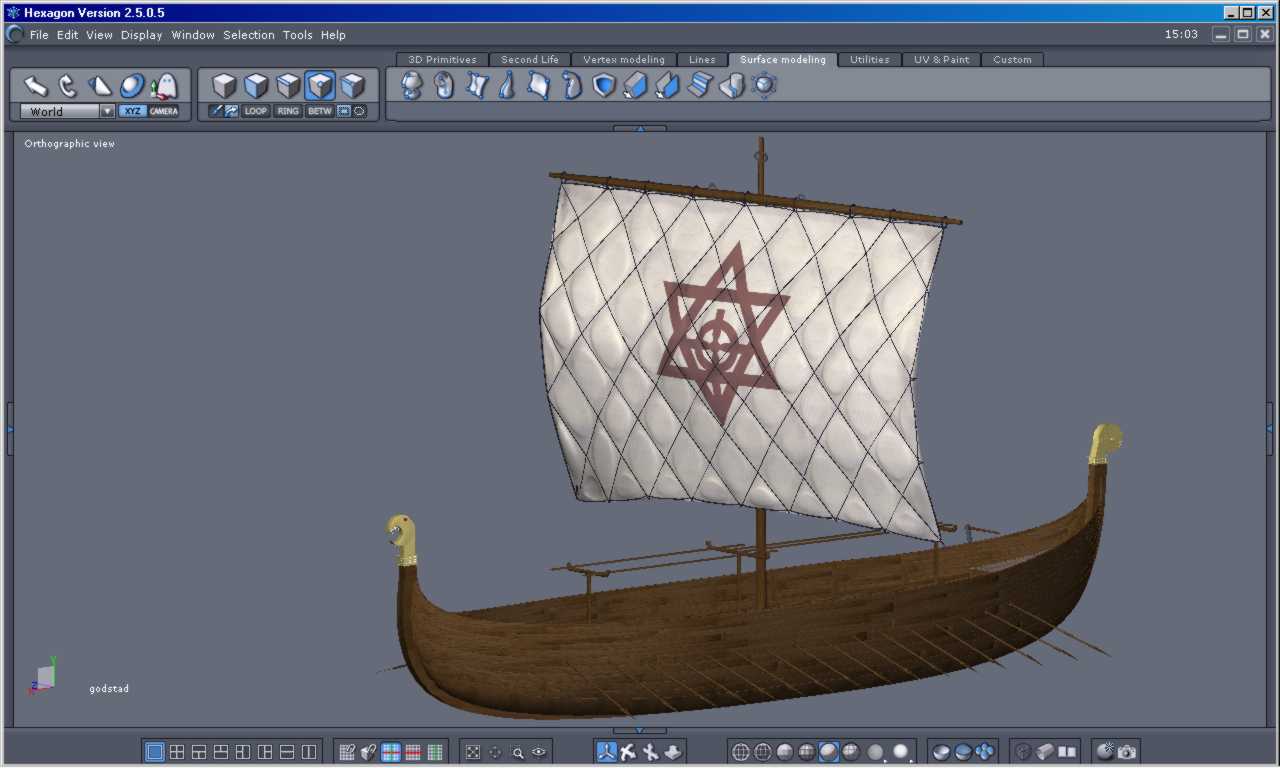The height and width of the screenshot is (768, 1280).
Task: Open the Second Life tab
Action: click(x=530, y=60)
